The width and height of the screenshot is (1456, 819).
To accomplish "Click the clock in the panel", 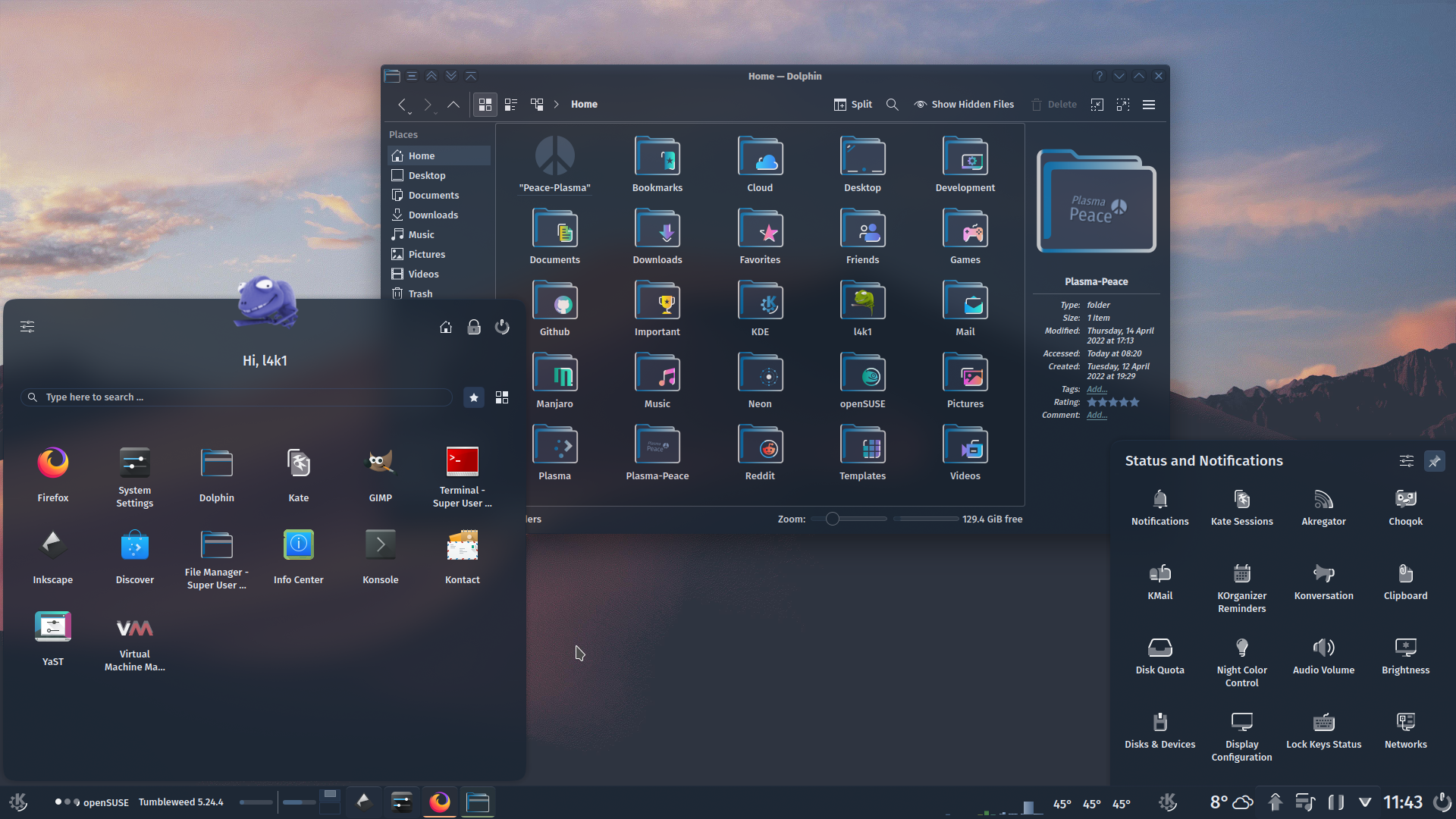I will pyautogui.click(x=1403, y=802).
